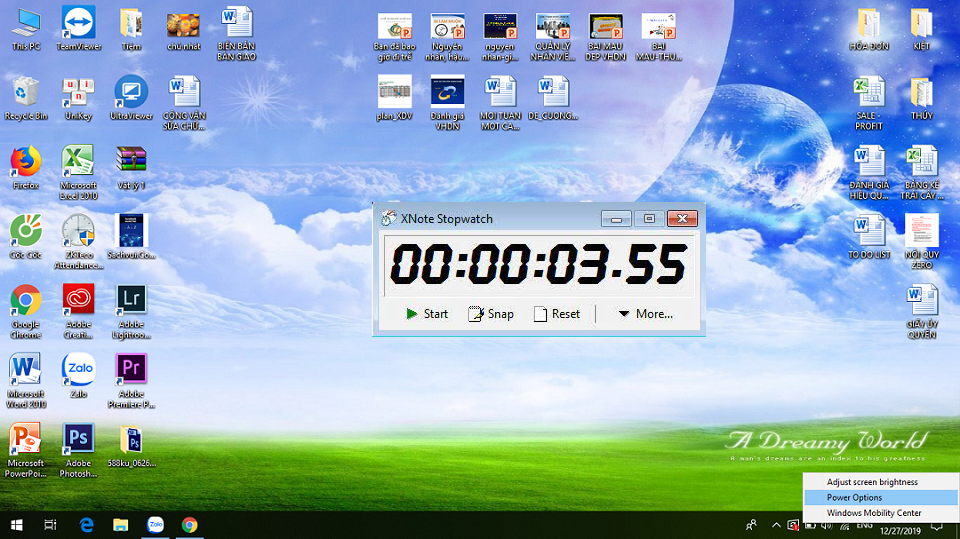Select the Microsoft Excel 2010 shortcut
960x539 pixels.
point(78,173)
